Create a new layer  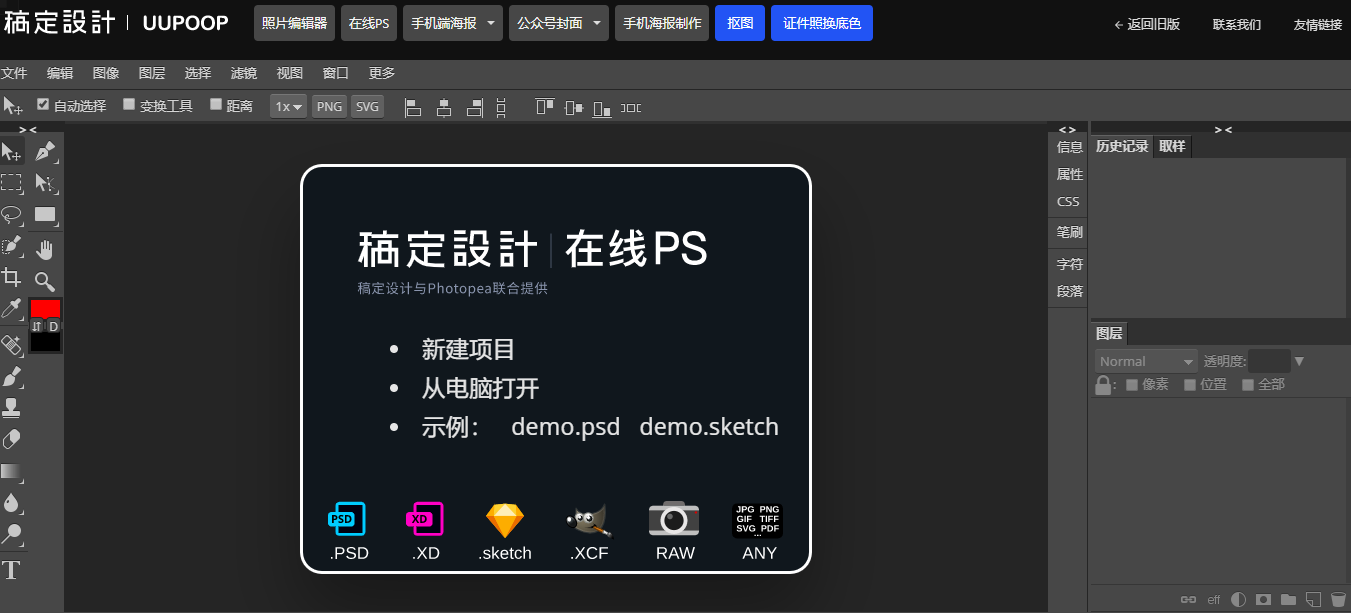[1314, 599]
